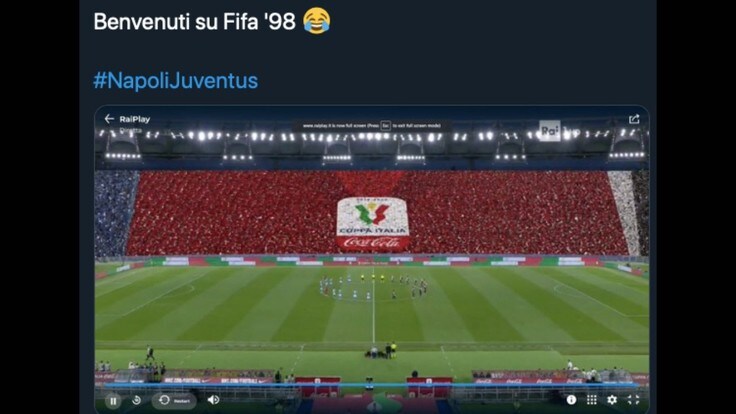Click the RaiPlay title text
Viewport: 736px width, 414px height.
coord(135,119)
